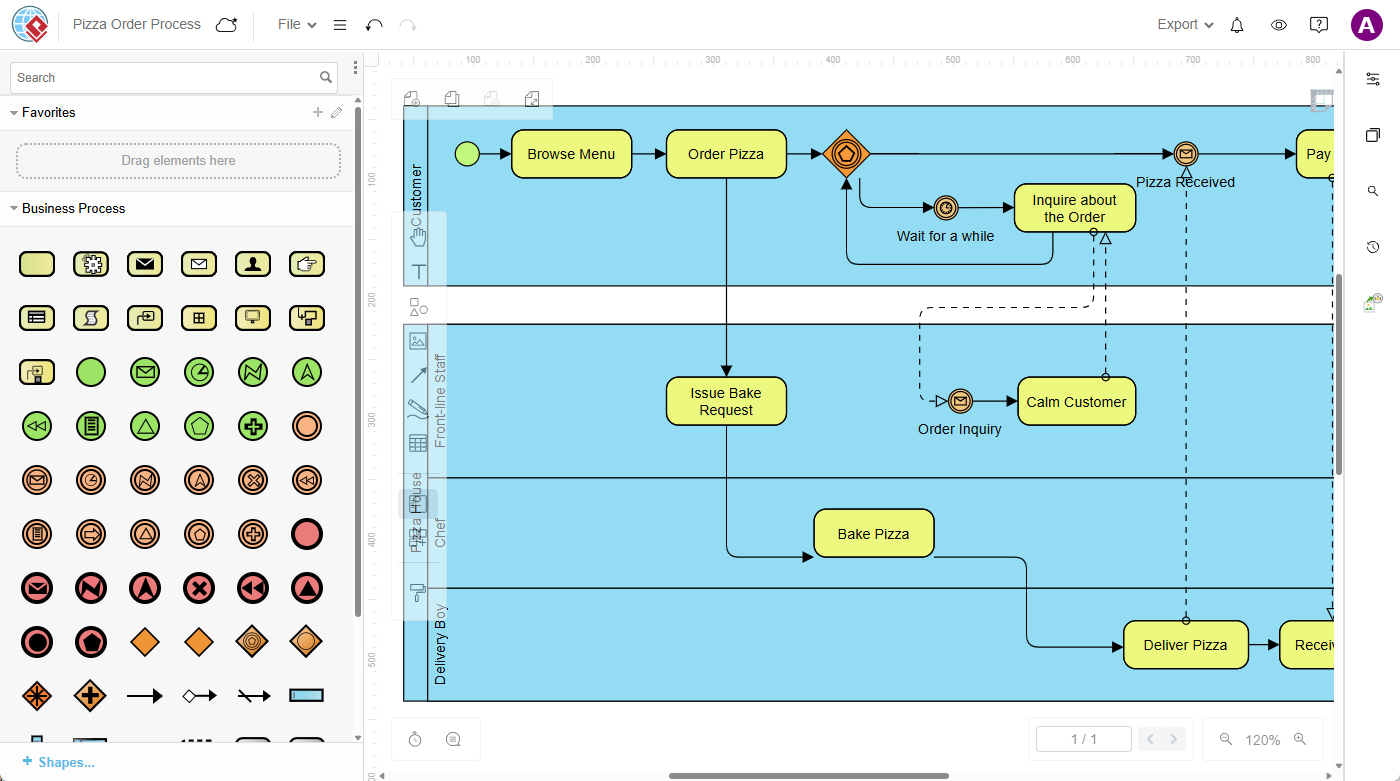Collapse the Favorites section
Image resolution: width=1400 pixels, height=781 pixels.
coord(14,113)
